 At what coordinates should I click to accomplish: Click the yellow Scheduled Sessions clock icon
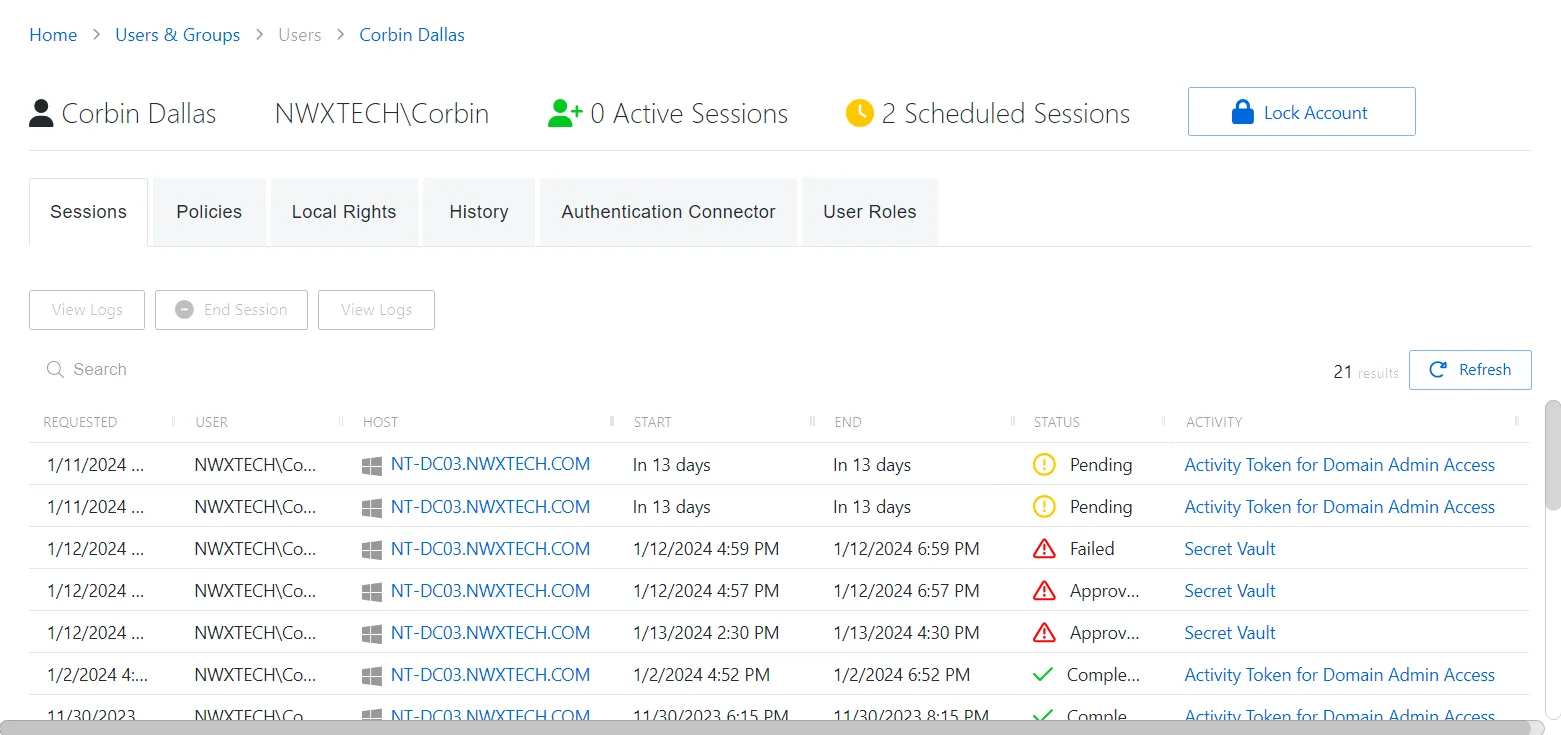[x=859, y=113]
